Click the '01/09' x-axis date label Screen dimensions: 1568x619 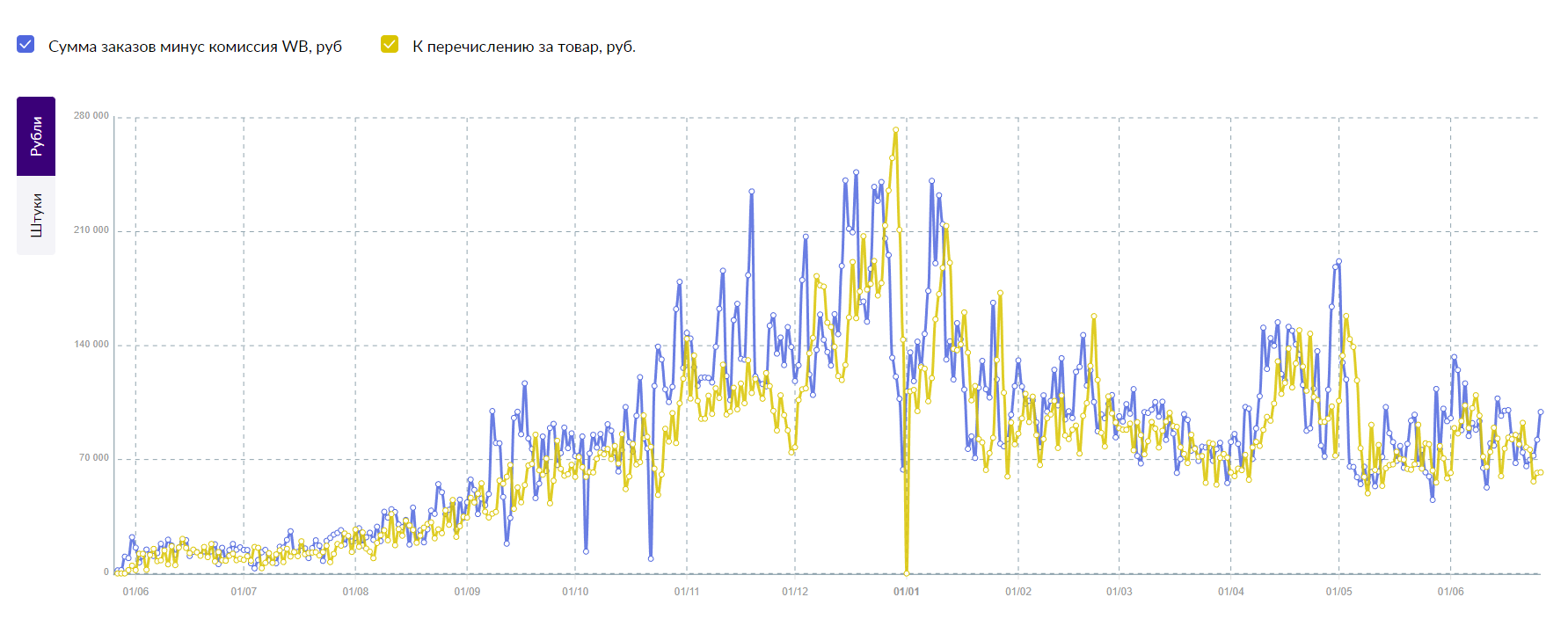(x=467, y=592)
